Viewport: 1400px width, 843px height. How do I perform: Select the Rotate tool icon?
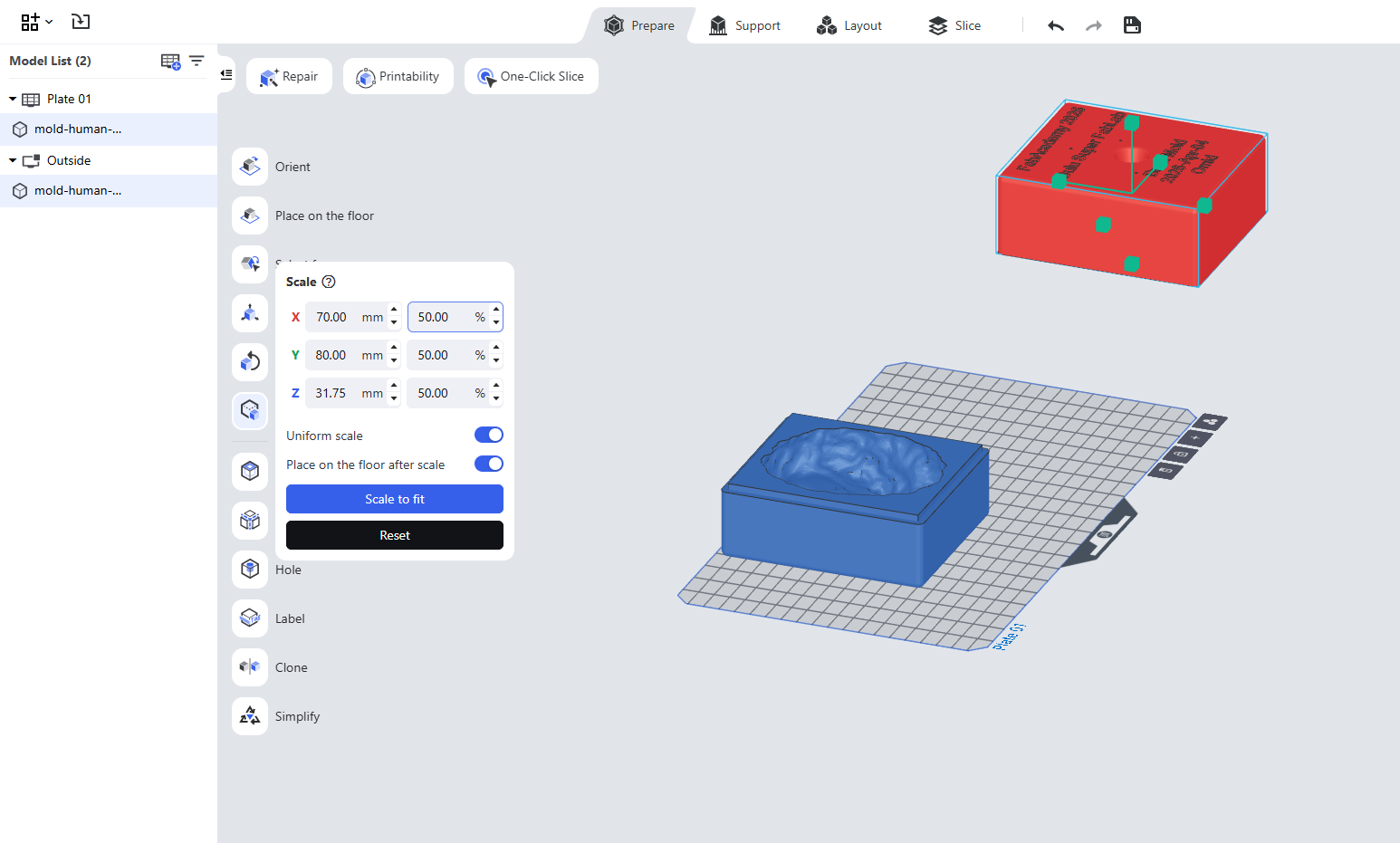click(x=250, y=362)
